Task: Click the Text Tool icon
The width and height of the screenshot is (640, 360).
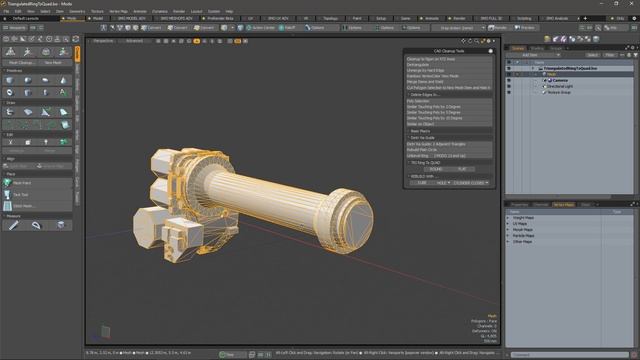Action: [7, 195]
